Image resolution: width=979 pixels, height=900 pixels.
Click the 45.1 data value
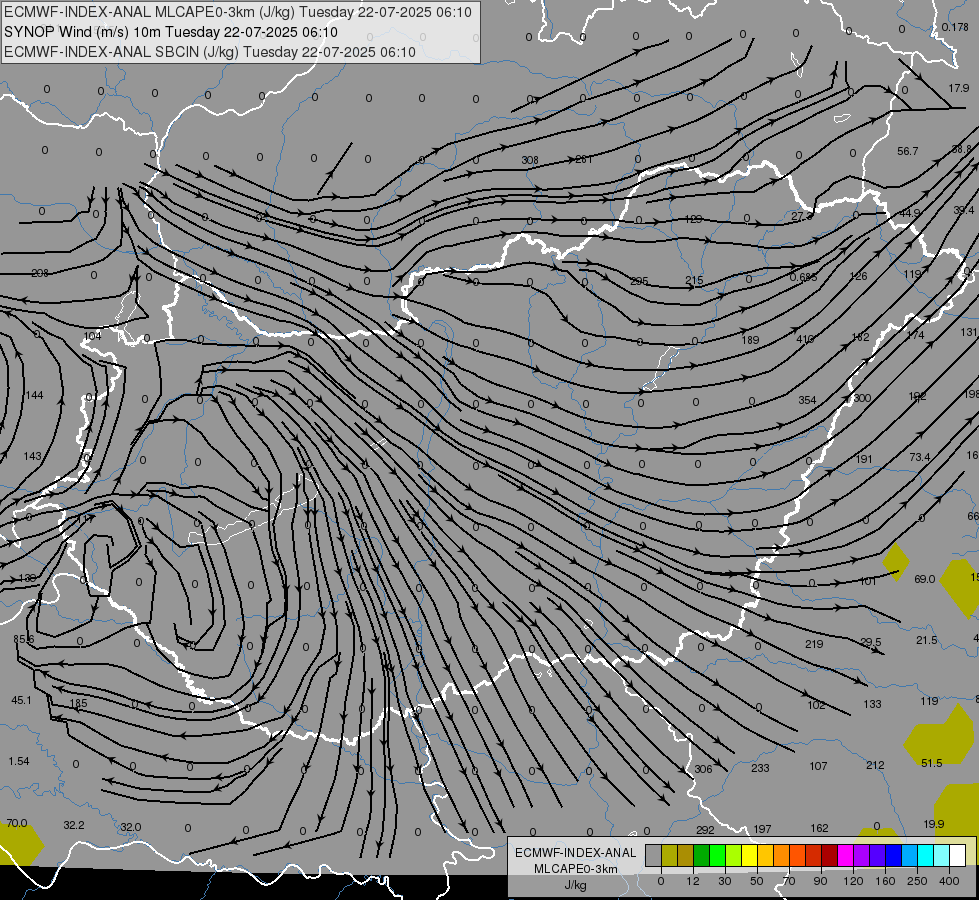click(x=21, y=700)
